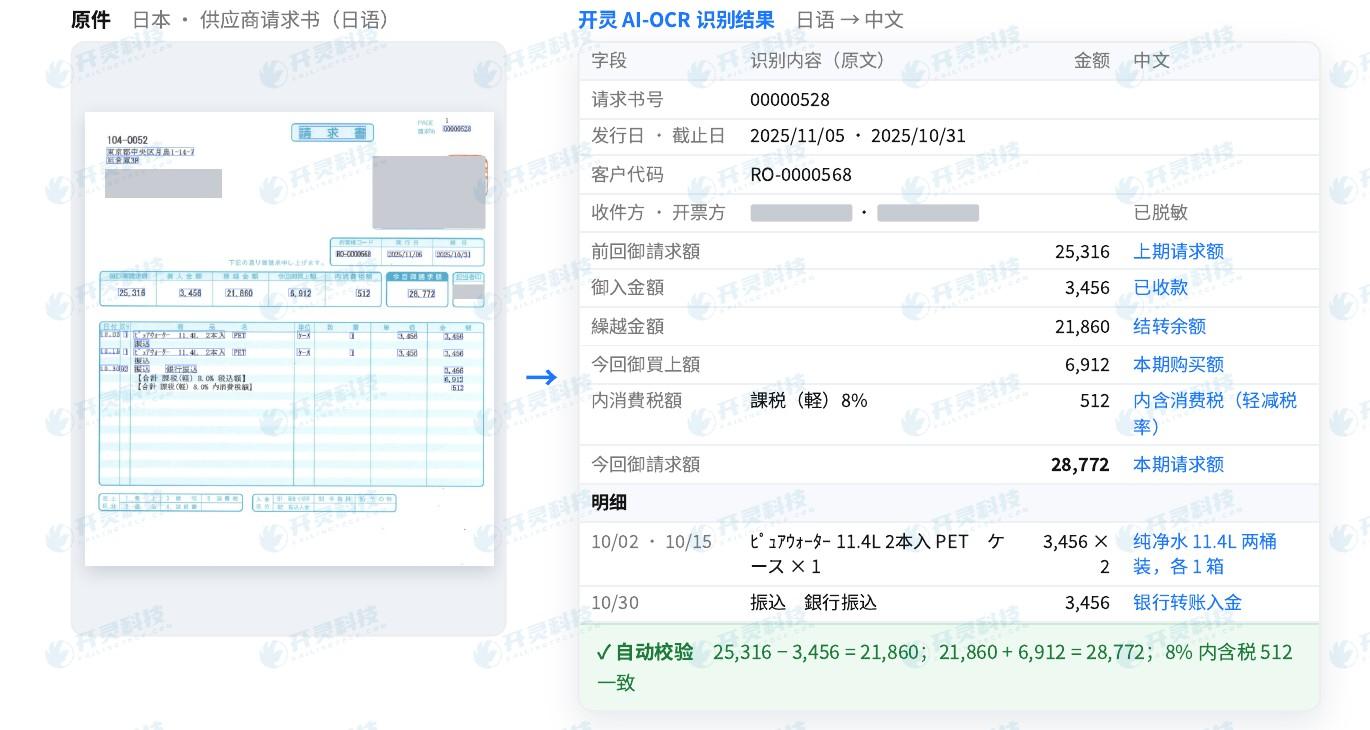
Task: Click 3,456 in the 御入金額 row
Action: 1087,287
